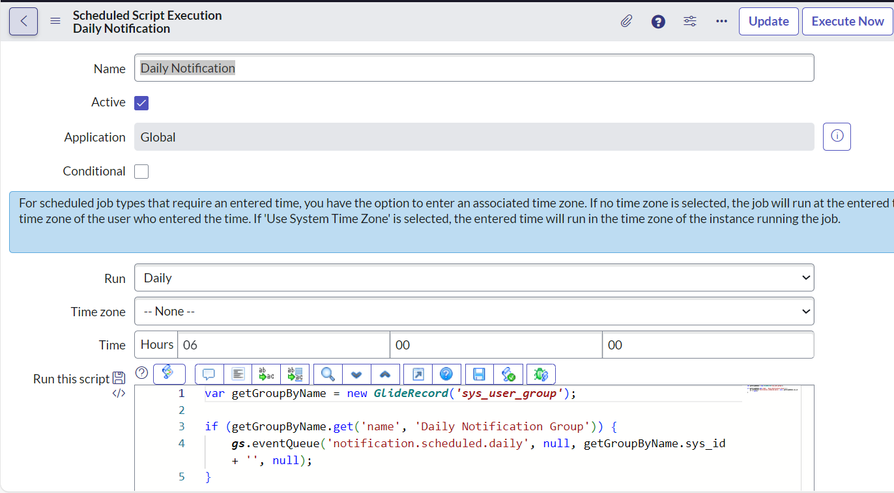Viewport: 894px width, 493px height.
Task: Go back using the header arrow
Action: tap(23, 22)
